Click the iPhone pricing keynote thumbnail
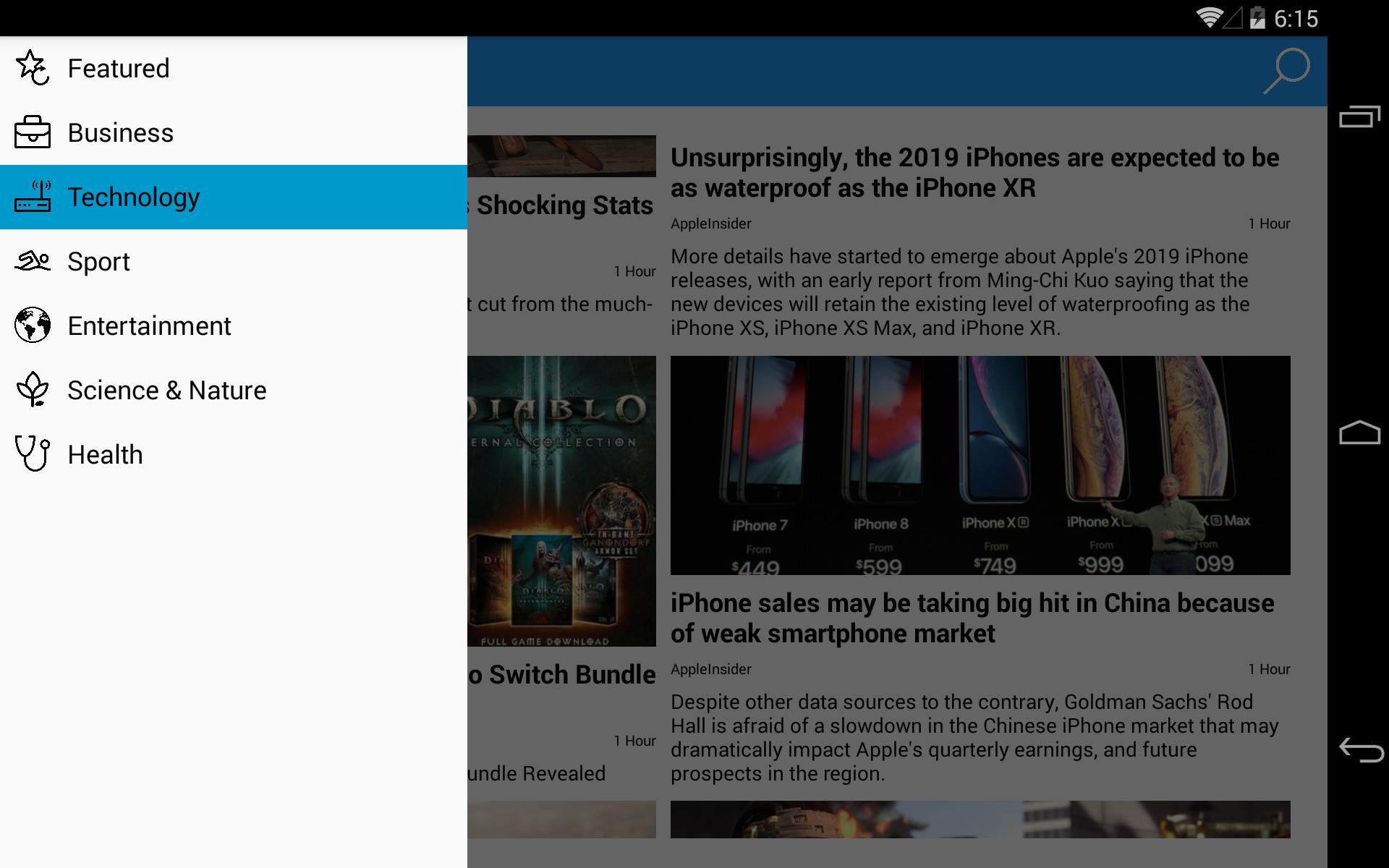The image size is (1389, 868). [980, 465]
